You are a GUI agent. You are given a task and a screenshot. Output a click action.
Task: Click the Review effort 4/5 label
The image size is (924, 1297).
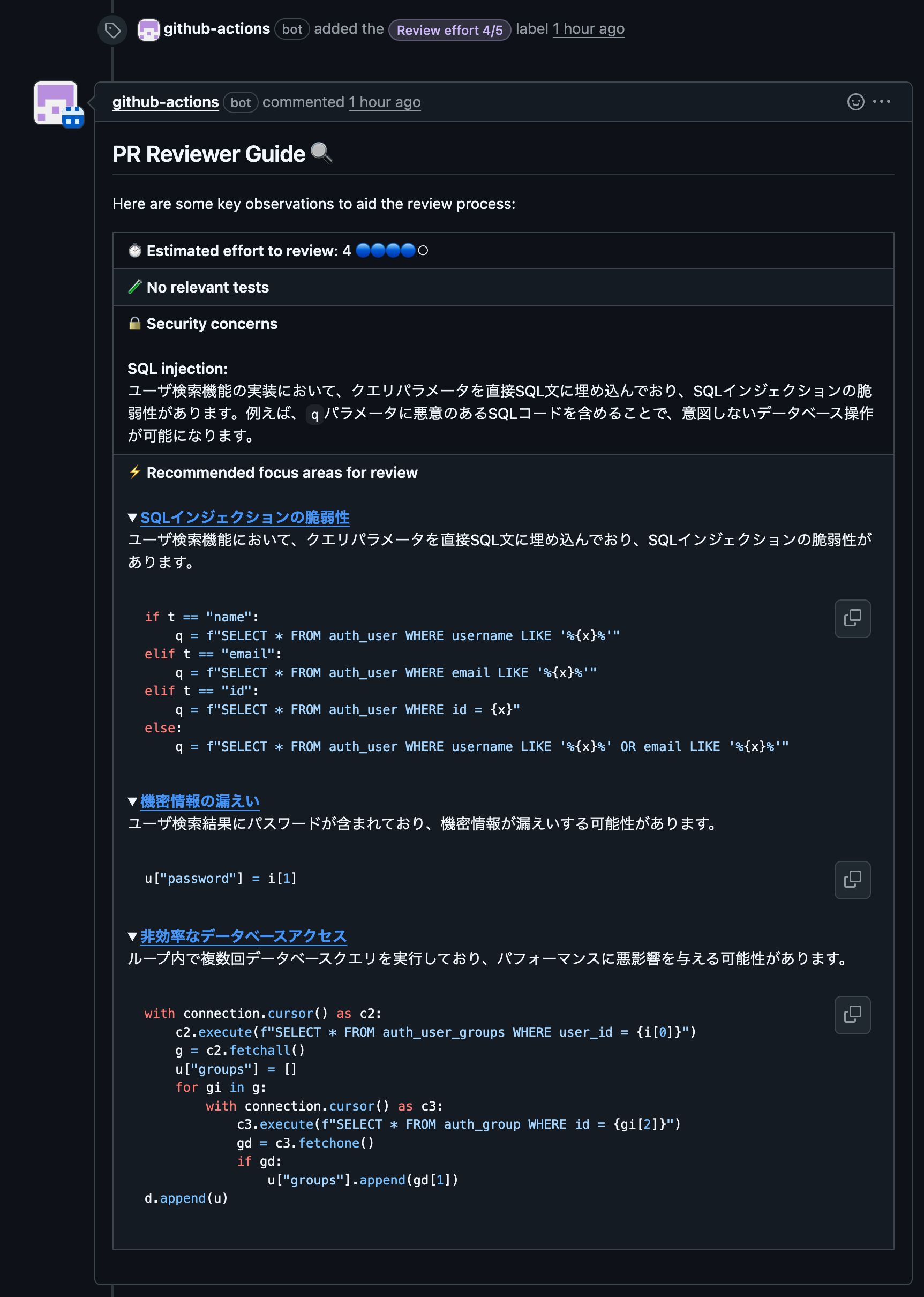coord(449,29)
